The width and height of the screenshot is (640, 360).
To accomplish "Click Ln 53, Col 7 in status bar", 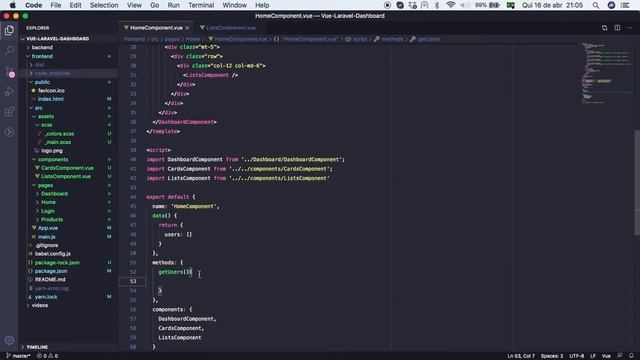I will 521,356.
